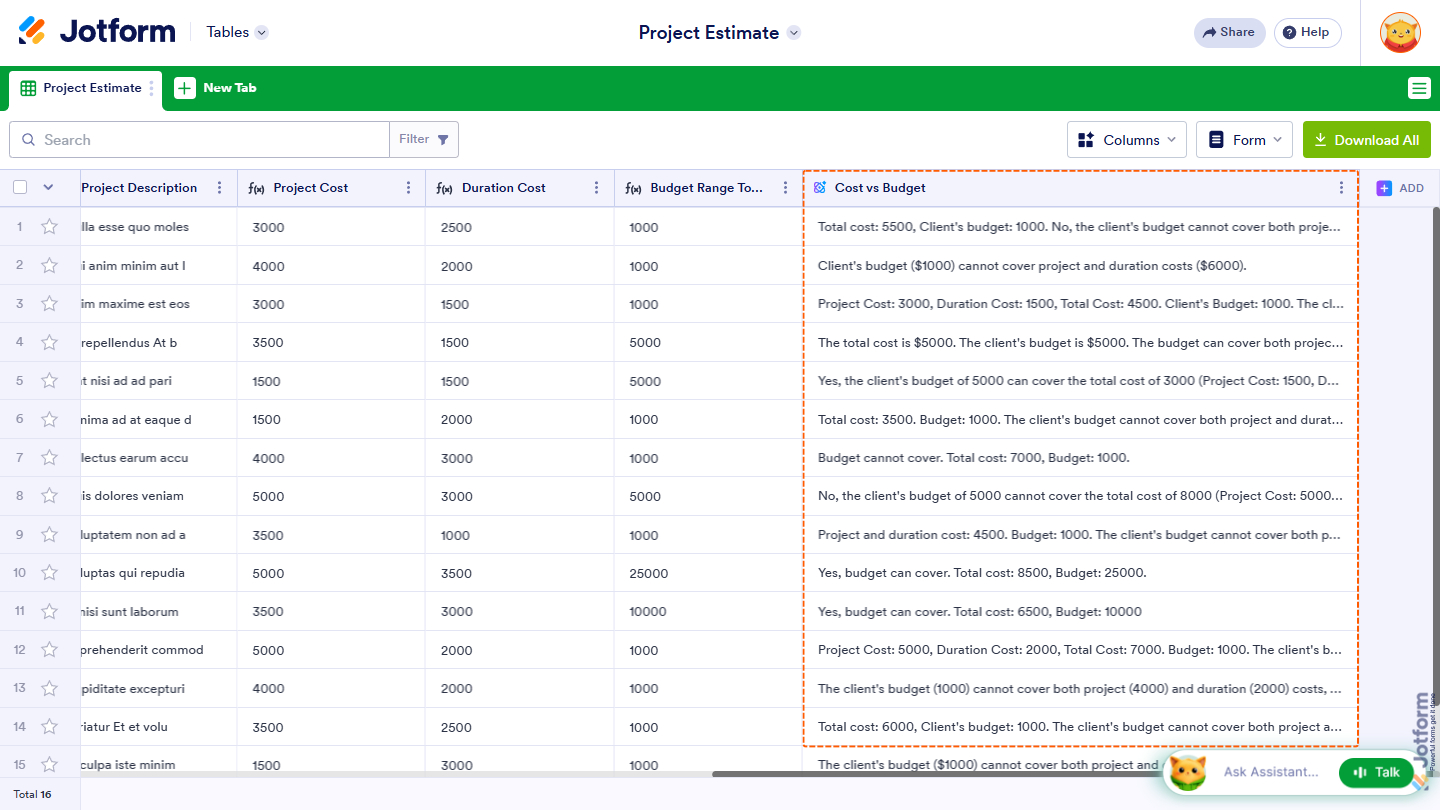Star row 15
This screenshot has height=810, width=1440.
(x=49, y=765)
